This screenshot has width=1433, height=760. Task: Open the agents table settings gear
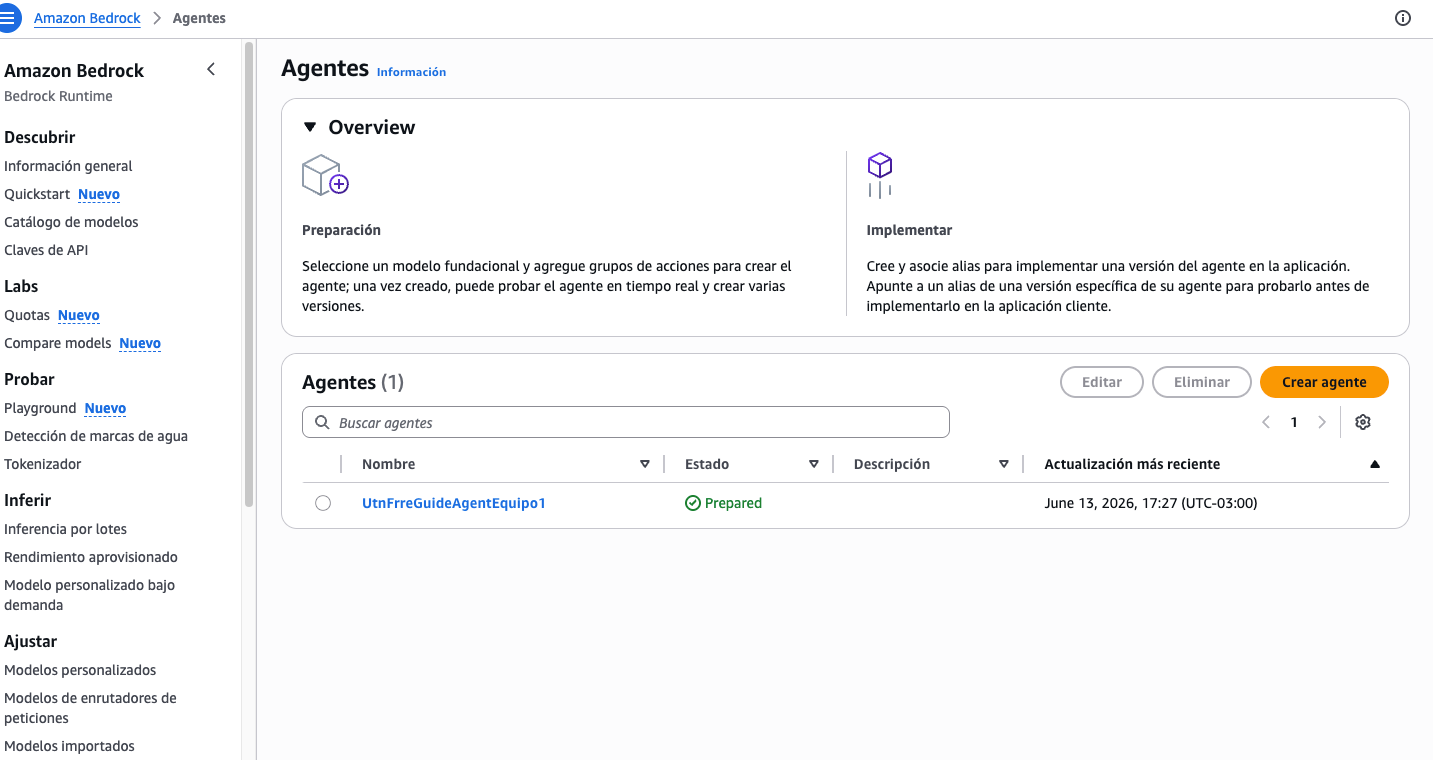[x=1362, y=422]
